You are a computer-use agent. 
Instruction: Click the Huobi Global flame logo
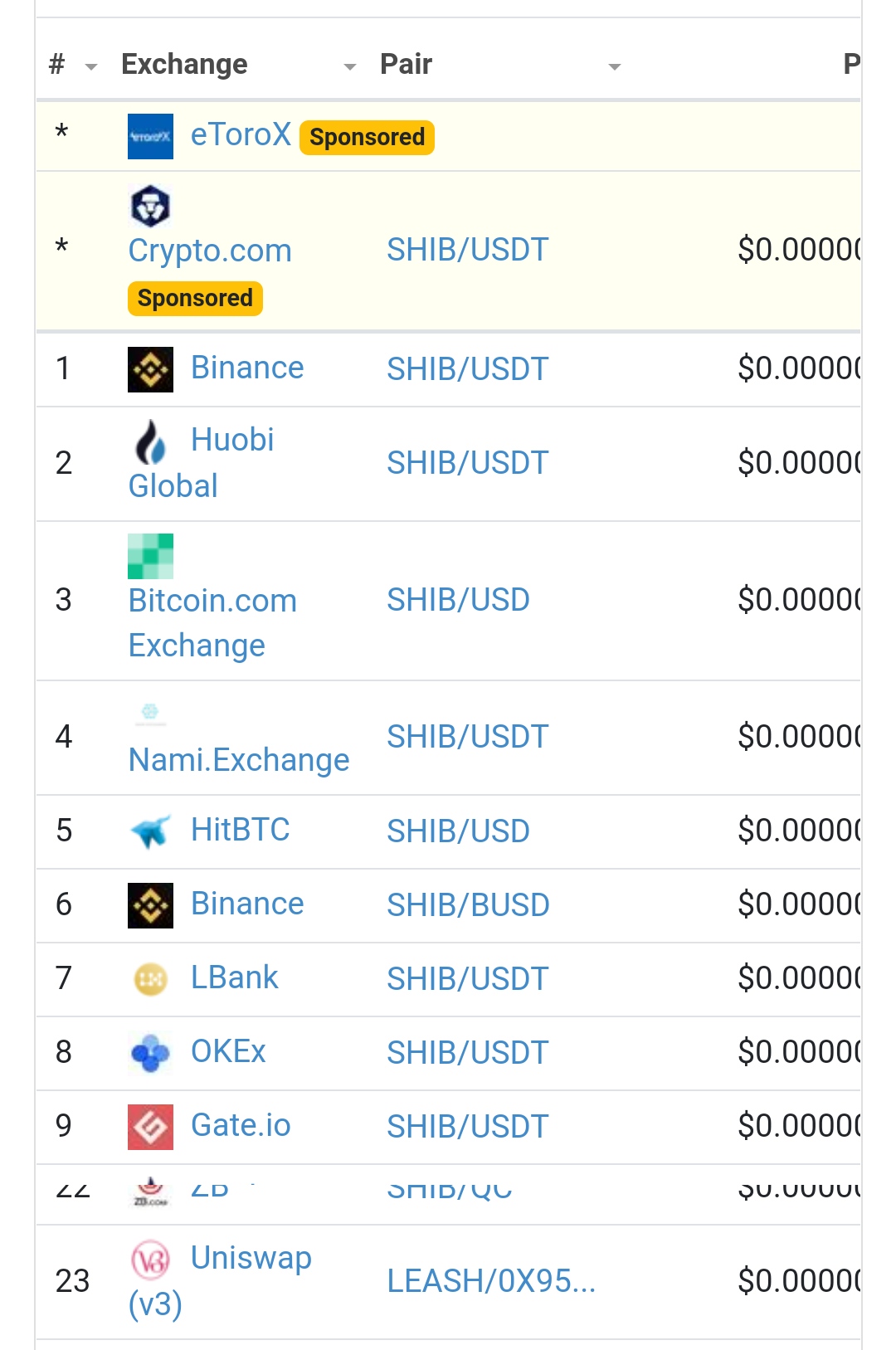point(150,441)
